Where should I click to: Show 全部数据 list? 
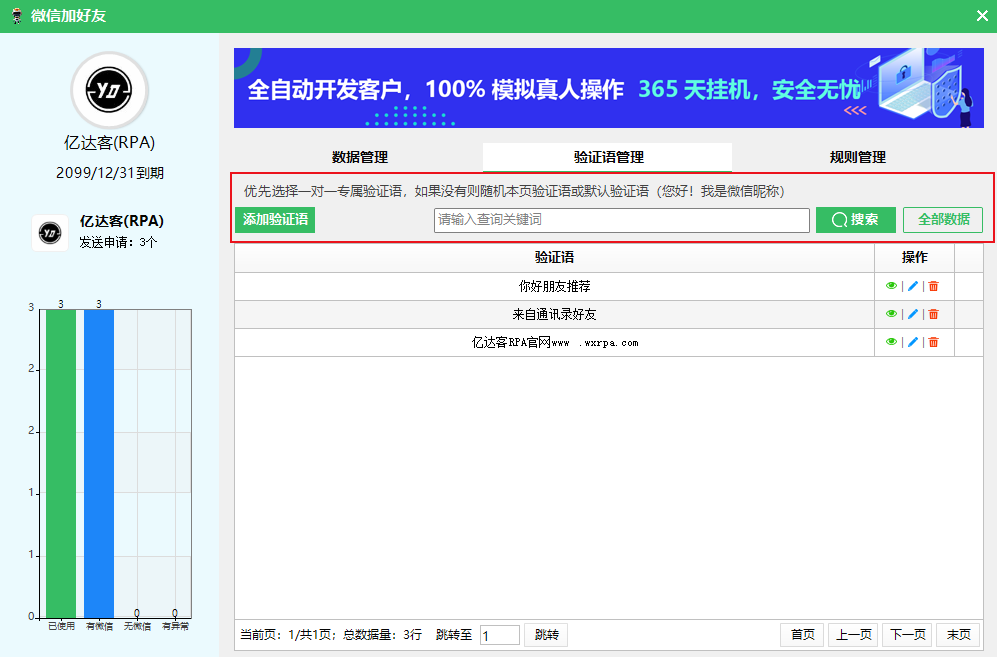tap(943, 220)
